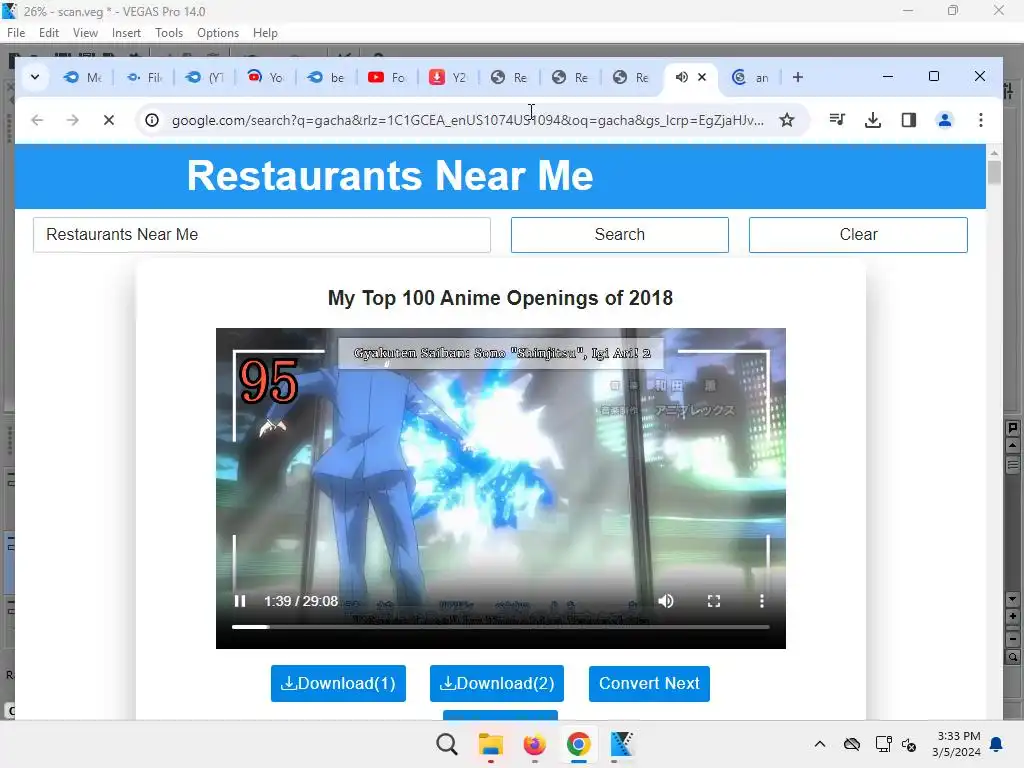Switch to the 'Fil' browser tab
The image size is (1024, 768).
[144, 77]
